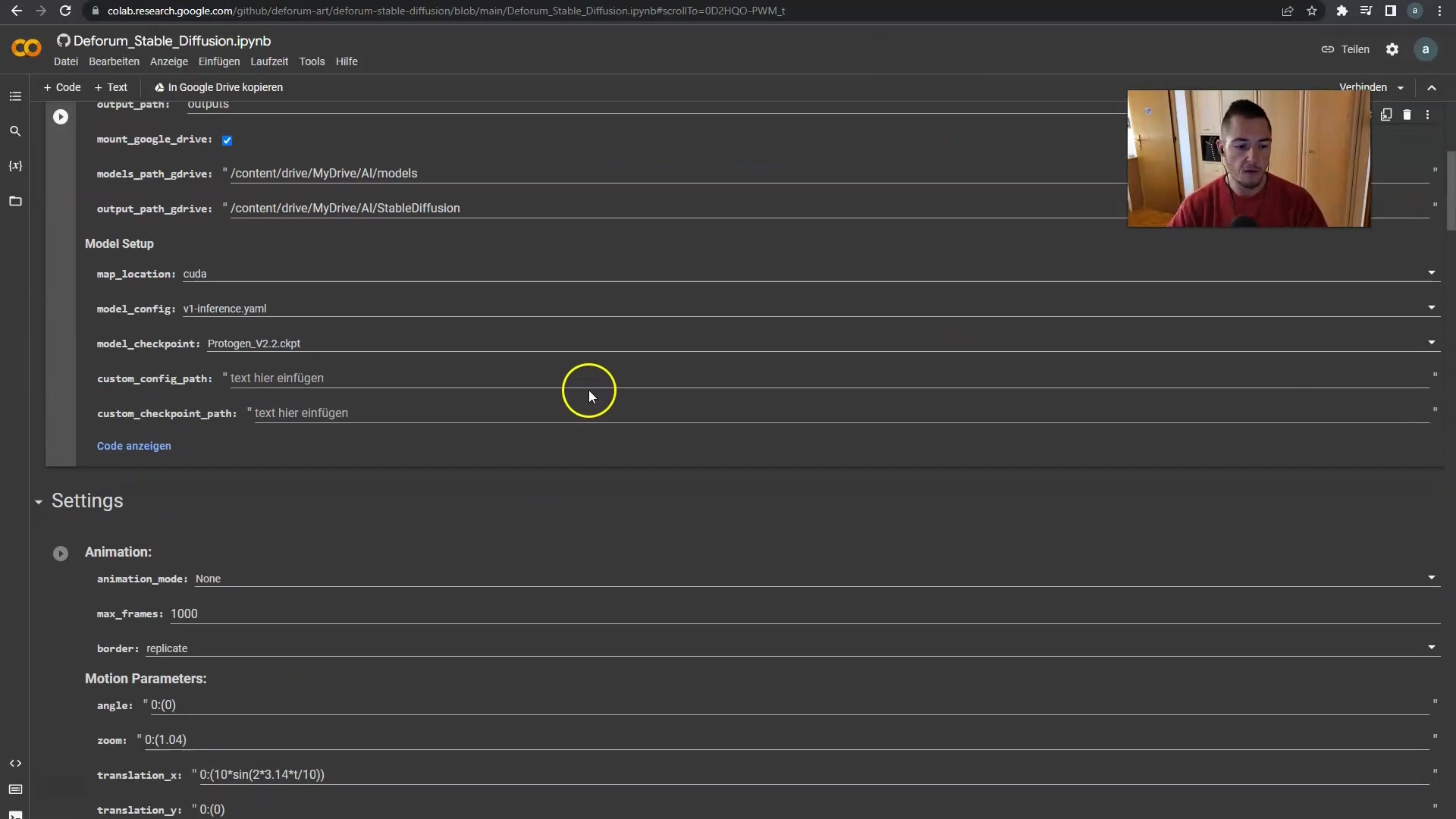Screen dimensions: 1456x819
Task: Open the Files folder panel
Action: [15, 201]
